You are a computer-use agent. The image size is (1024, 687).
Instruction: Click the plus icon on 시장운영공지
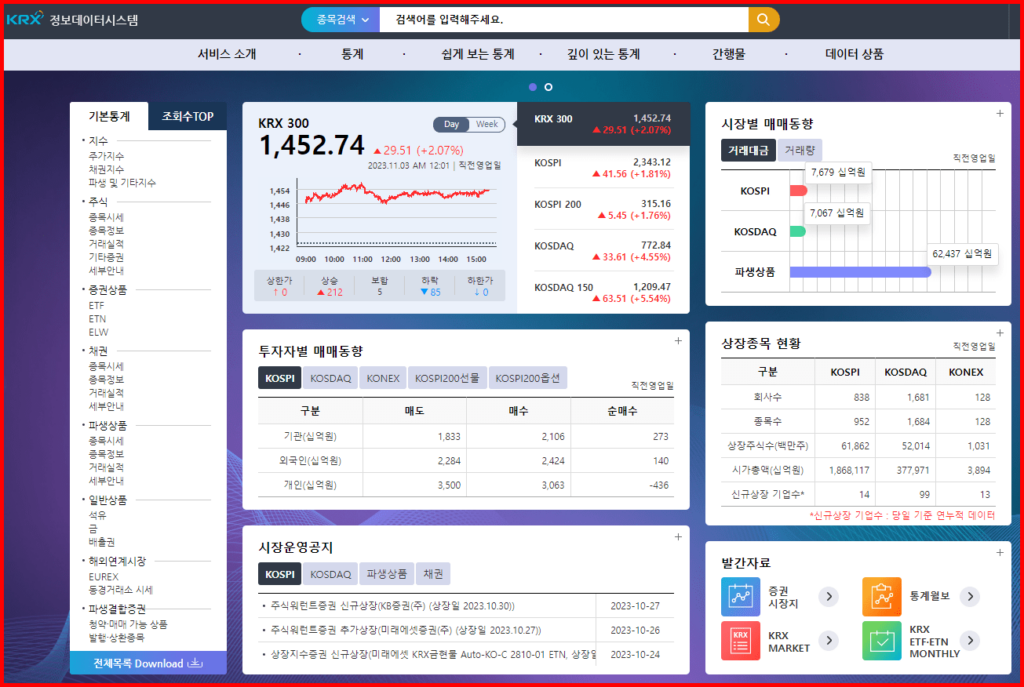678,537
